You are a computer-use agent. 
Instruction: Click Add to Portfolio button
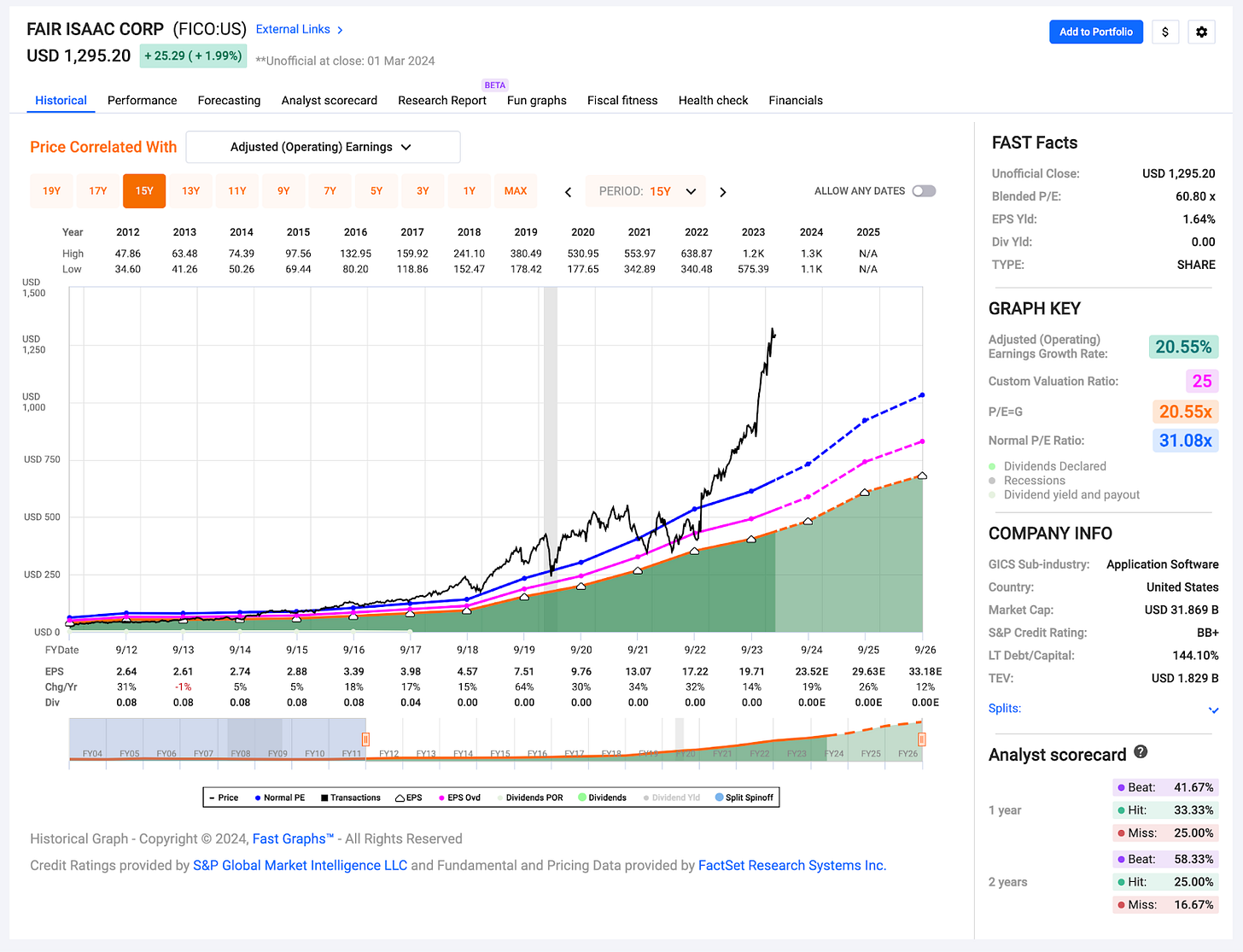tap(1096, 32)
